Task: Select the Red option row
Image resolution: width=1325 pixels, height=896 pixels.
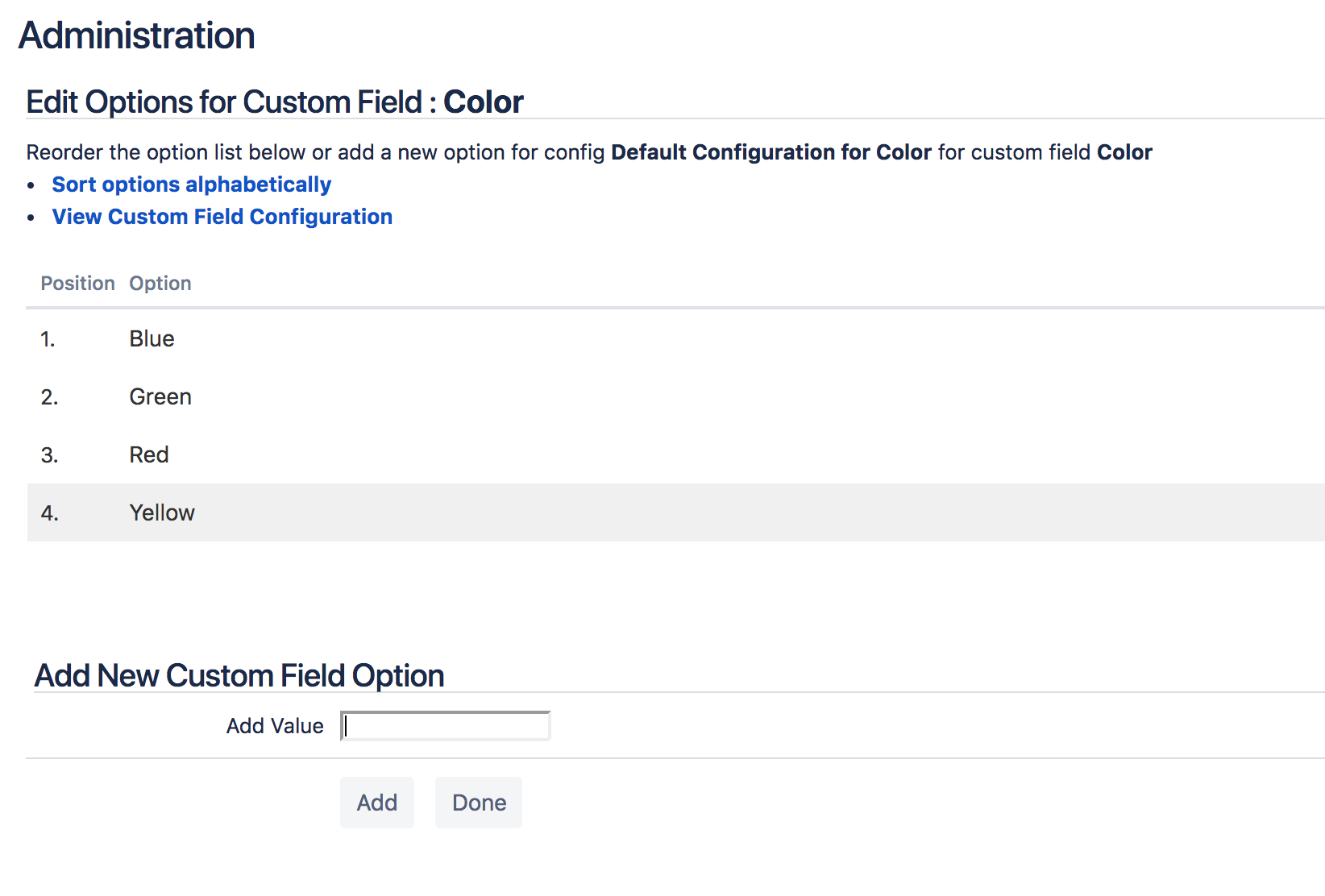Action: (149, 455)
